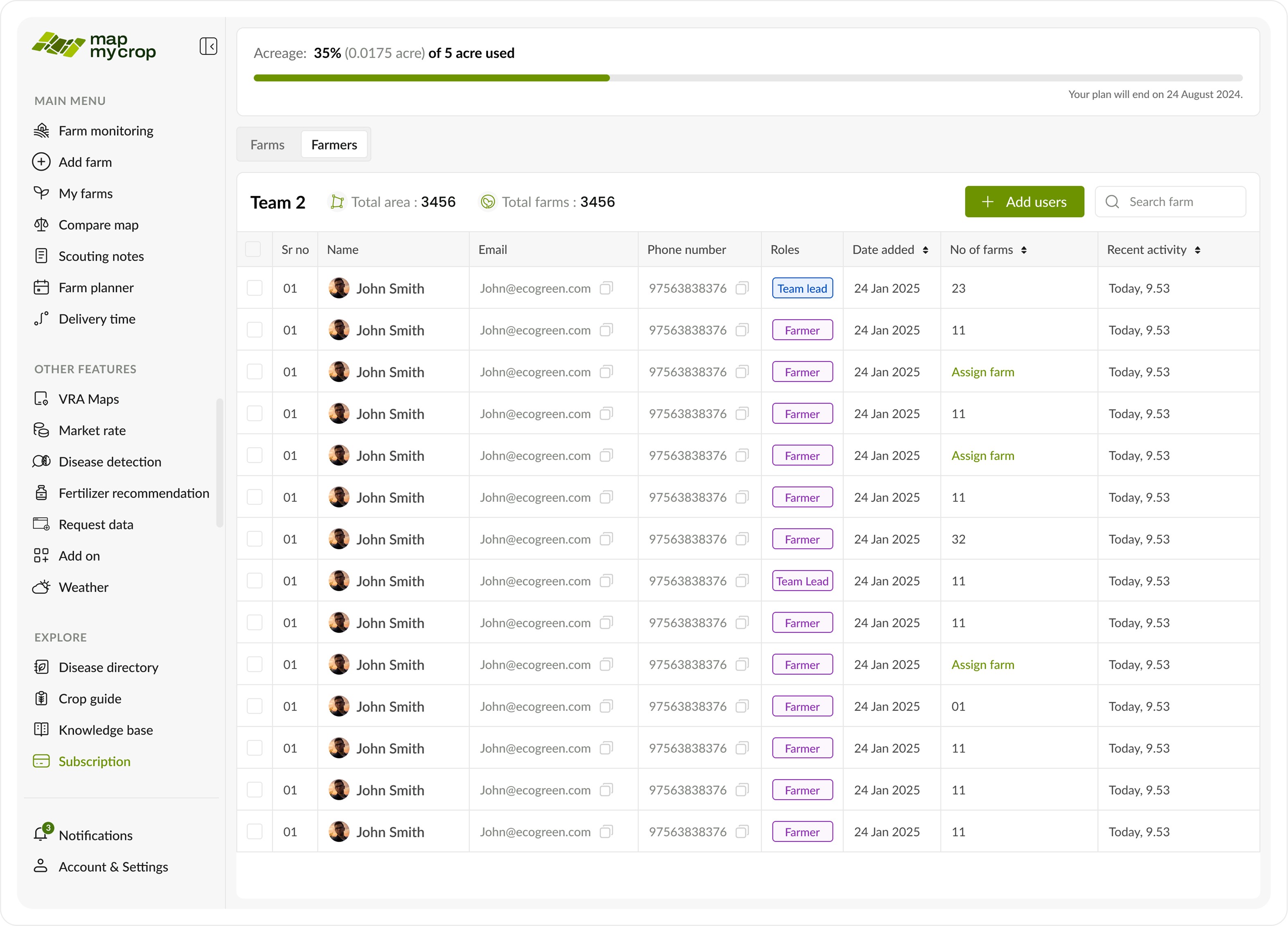Collapse the sidebar panel icon
The height and width of the screenshot is (926, 1288).
click(x=208, y=46)
